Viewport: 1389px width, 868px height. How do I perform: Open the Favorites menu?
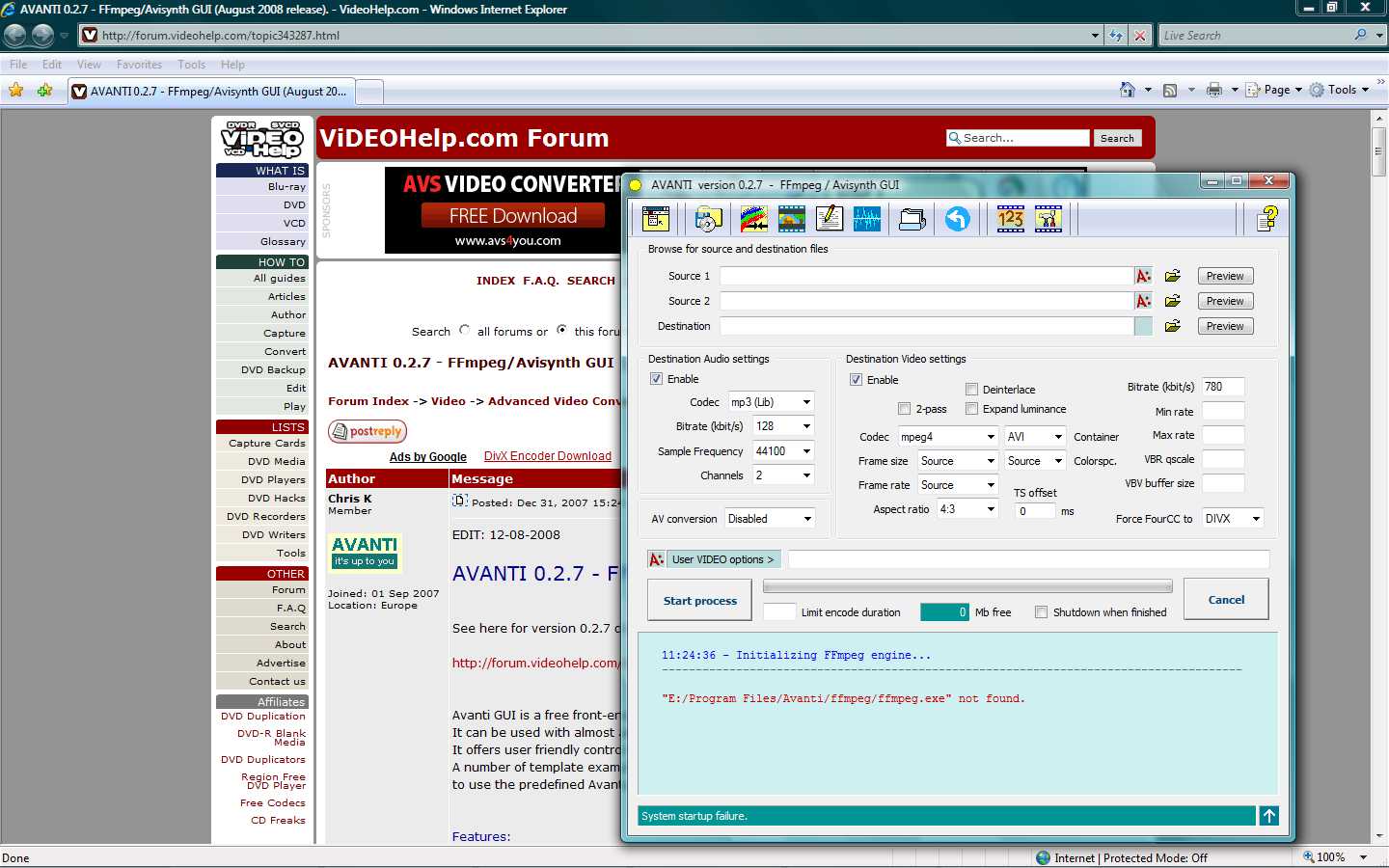tap(139, 65)
